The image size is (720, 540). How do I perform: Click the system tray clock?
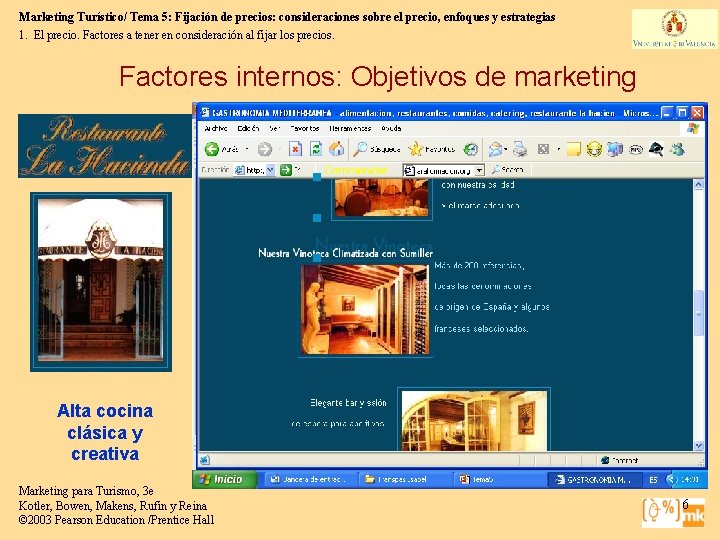coord(689,479)
